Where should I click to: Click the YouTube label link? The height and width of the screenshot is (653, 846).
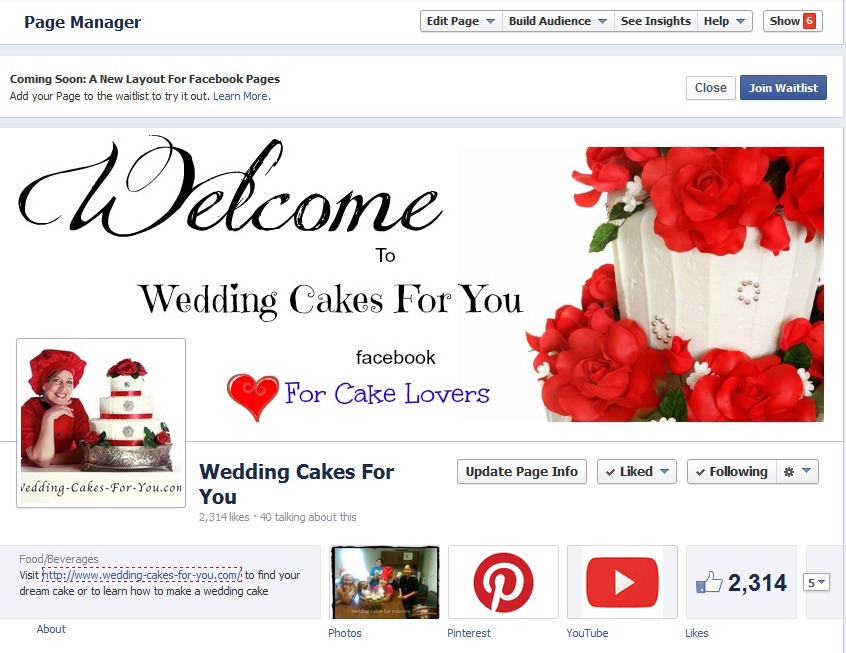tap(587, 633)
